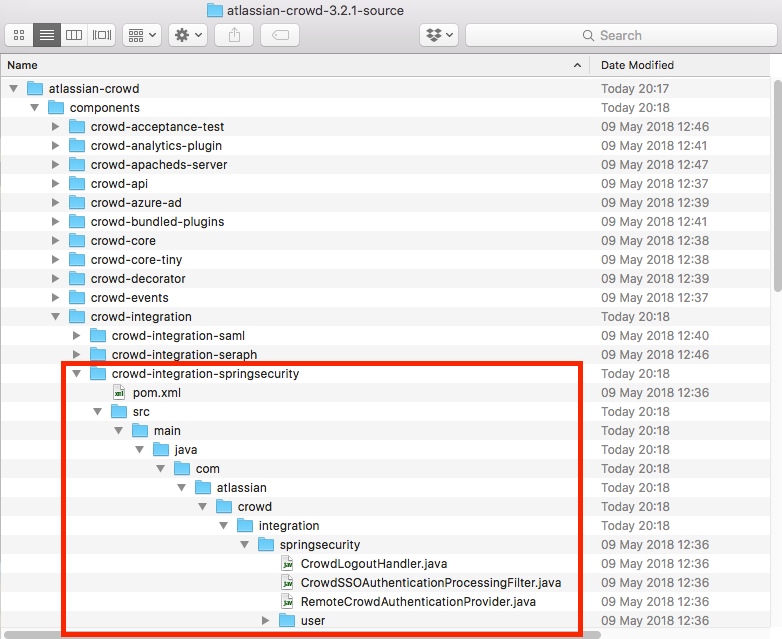Expand the crowd-core folder
The width and height of the screenshot is (782, 639).
click(55, 240)
